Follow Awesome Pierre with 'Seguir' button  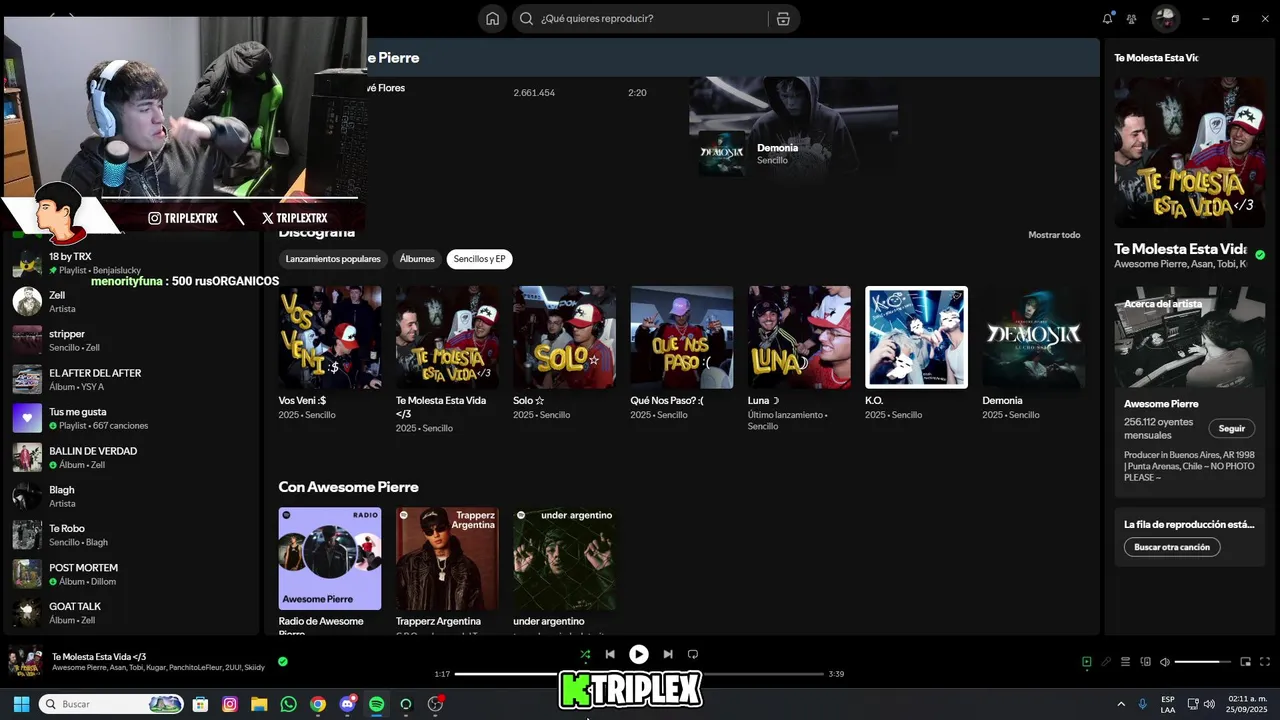pos(1231,428)
